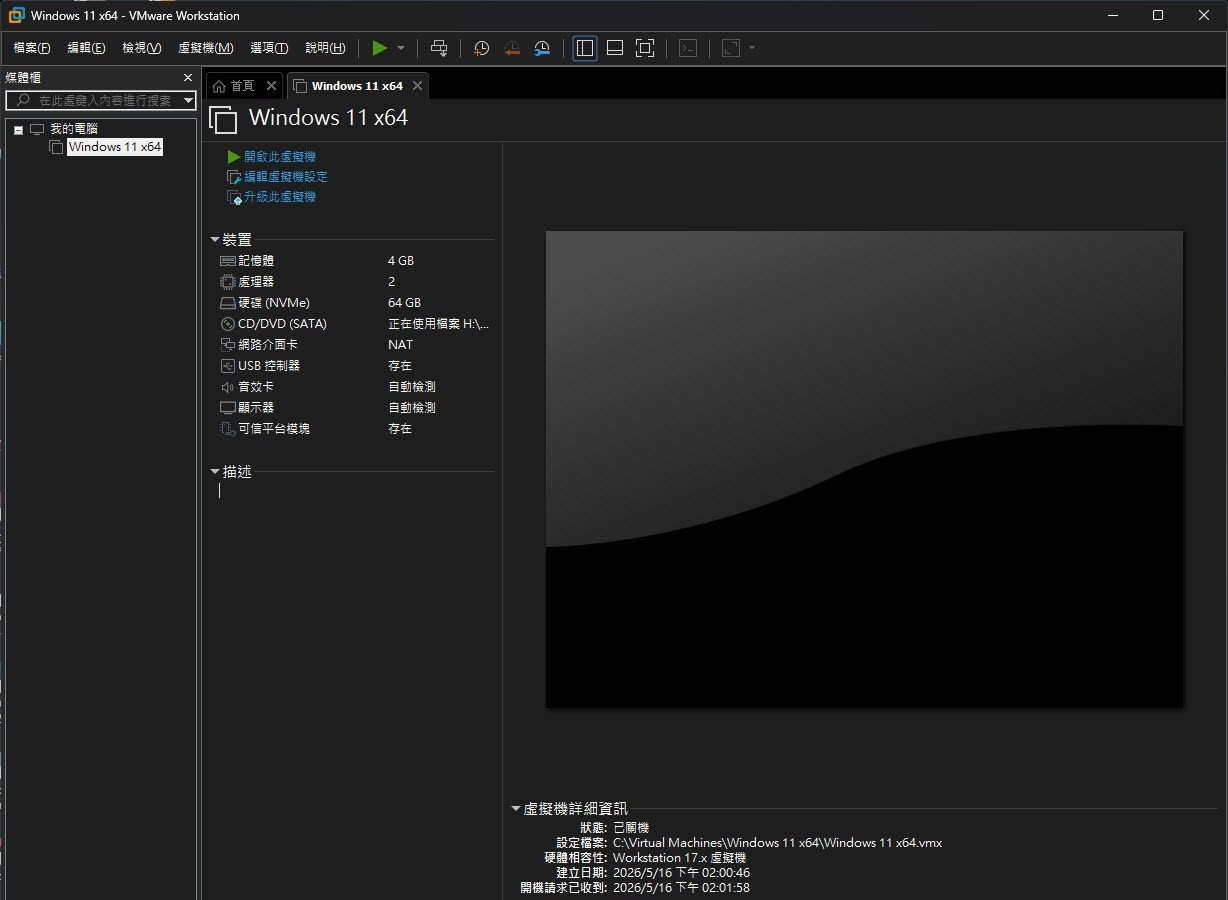The image size is (1228, 900).
Task: Select Windows 11 x64 in library tree
Action: [x=115, y=147]
